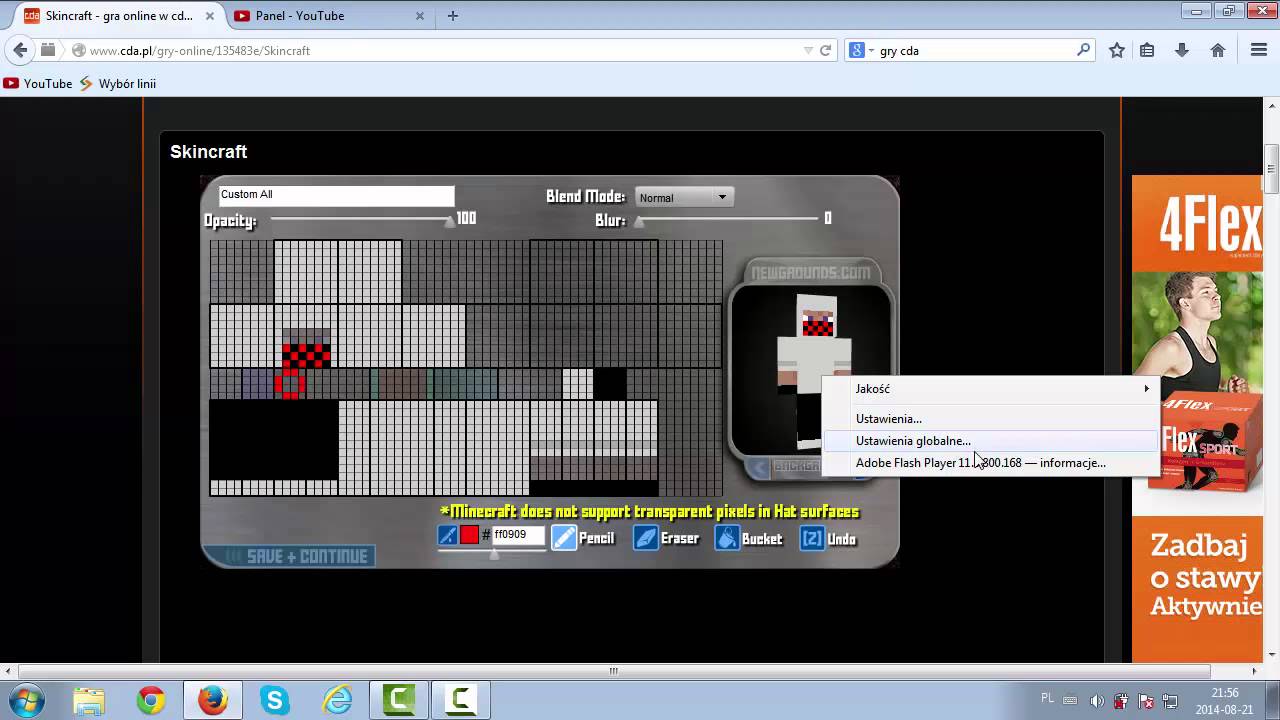Click the PL language indicator

1047,698
